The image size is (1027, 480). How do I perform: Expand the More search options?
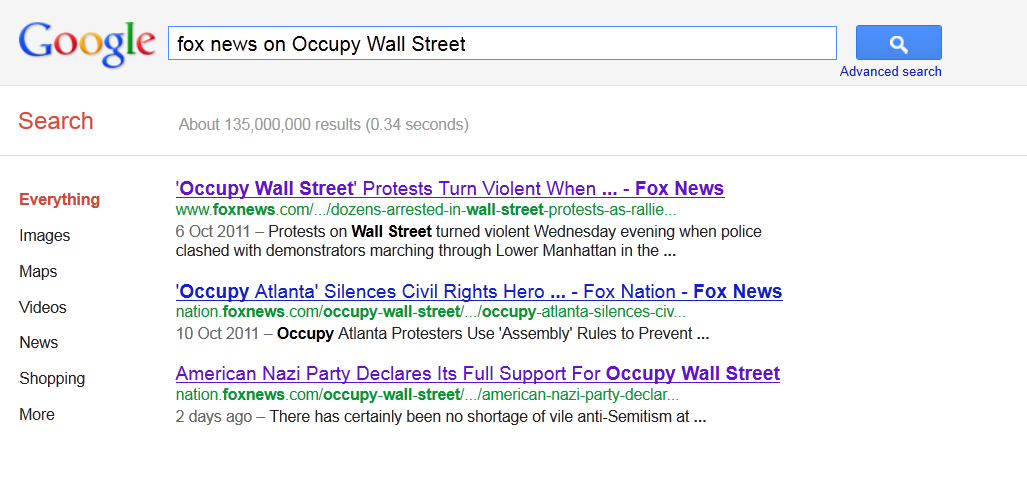(x=37, y=415)
